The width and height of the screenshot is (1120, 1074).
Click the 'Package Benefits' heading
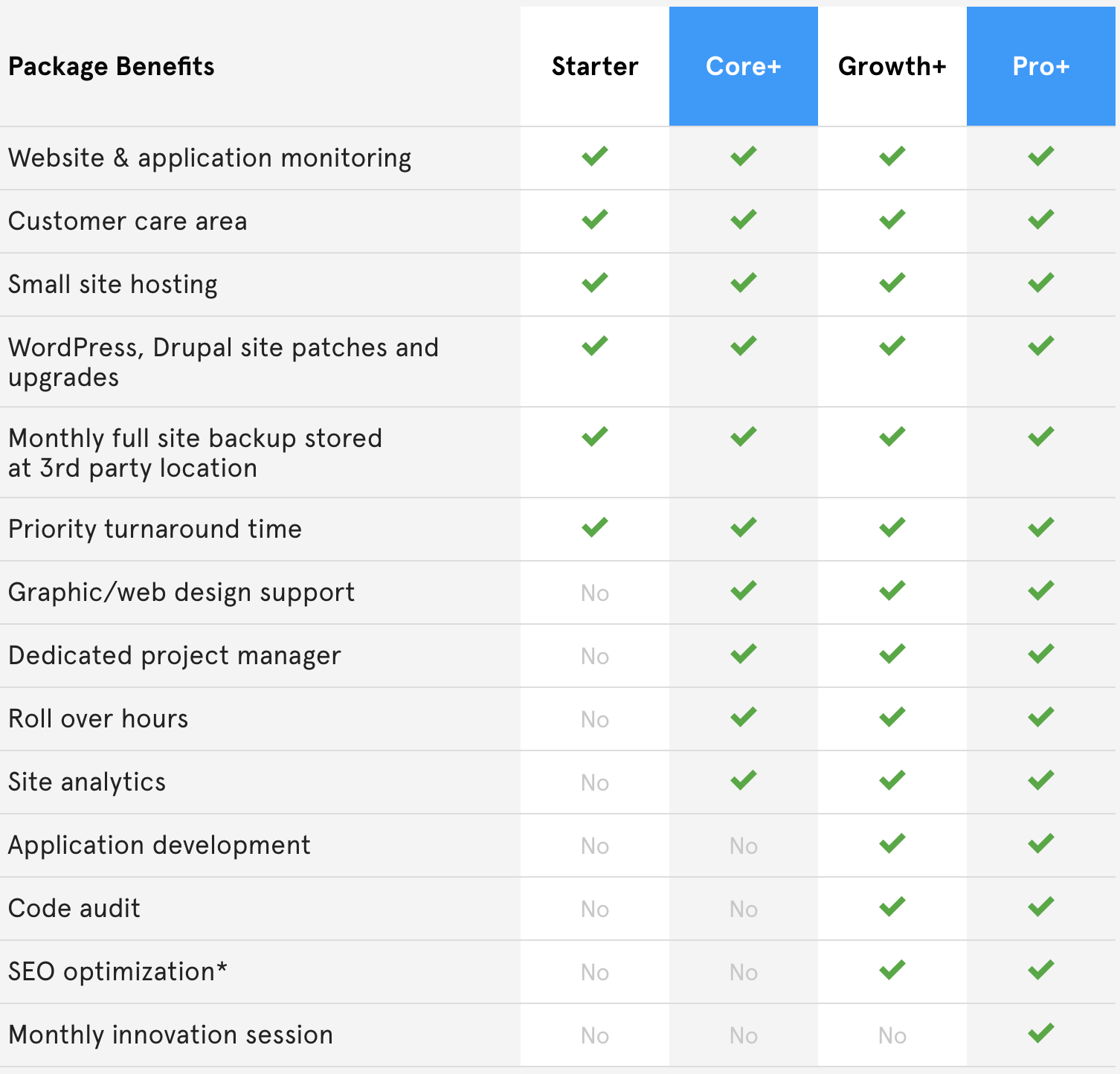point(112,67)
